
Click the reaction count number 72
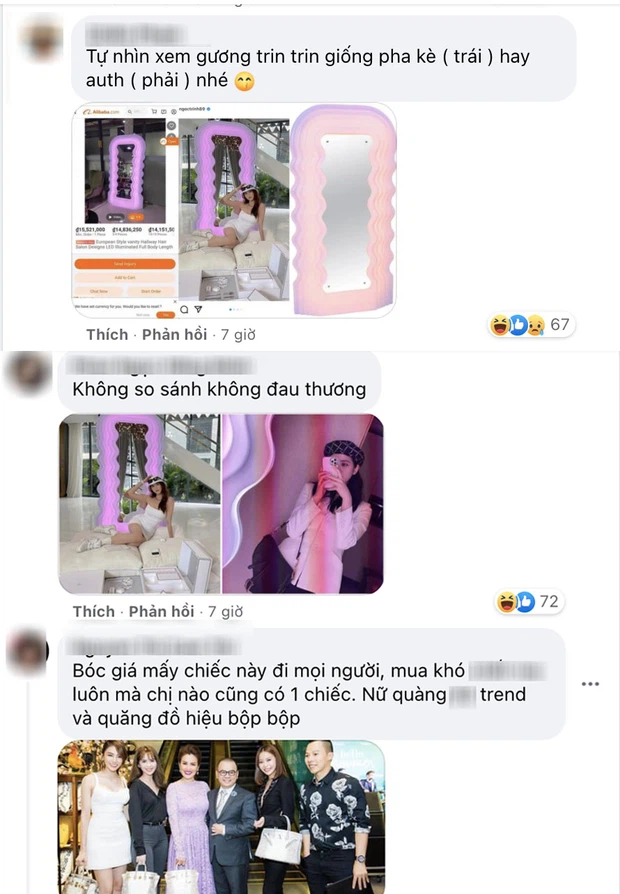549,602
